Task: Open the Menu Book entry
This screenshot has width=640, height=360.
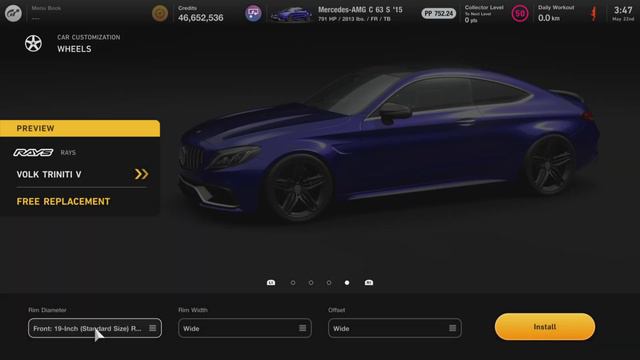Action: 46,13
